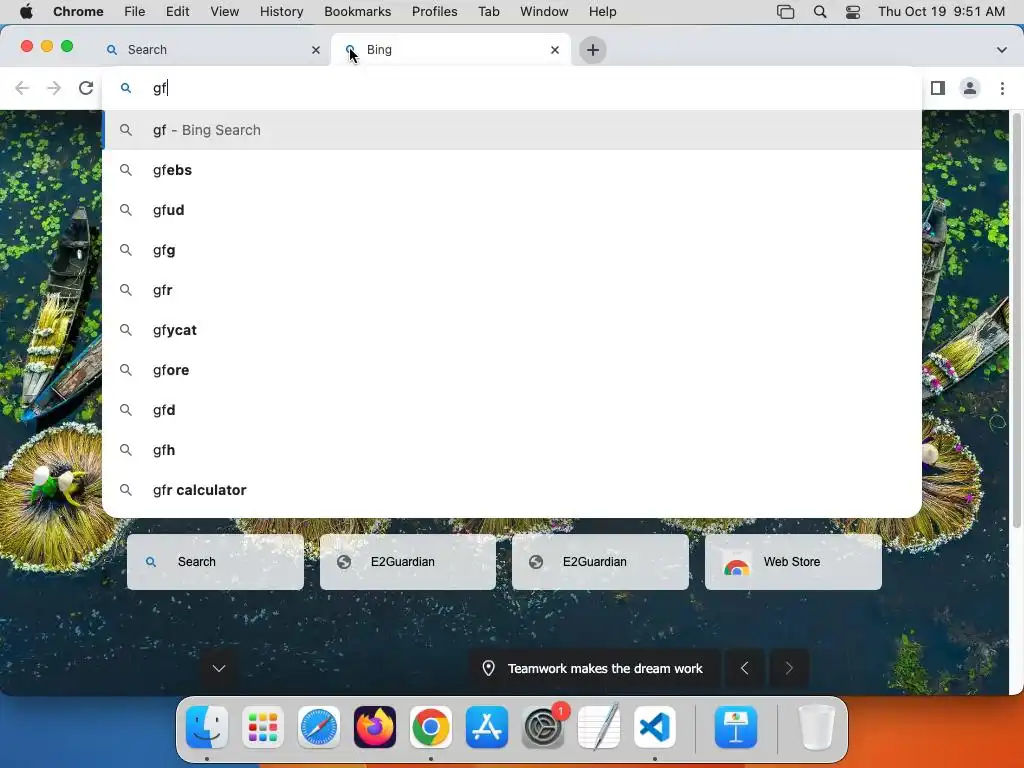The width and height of the screenshot is (1024, 768).
Task: Pick the 'gfh' suggestion
Action: 513,450
